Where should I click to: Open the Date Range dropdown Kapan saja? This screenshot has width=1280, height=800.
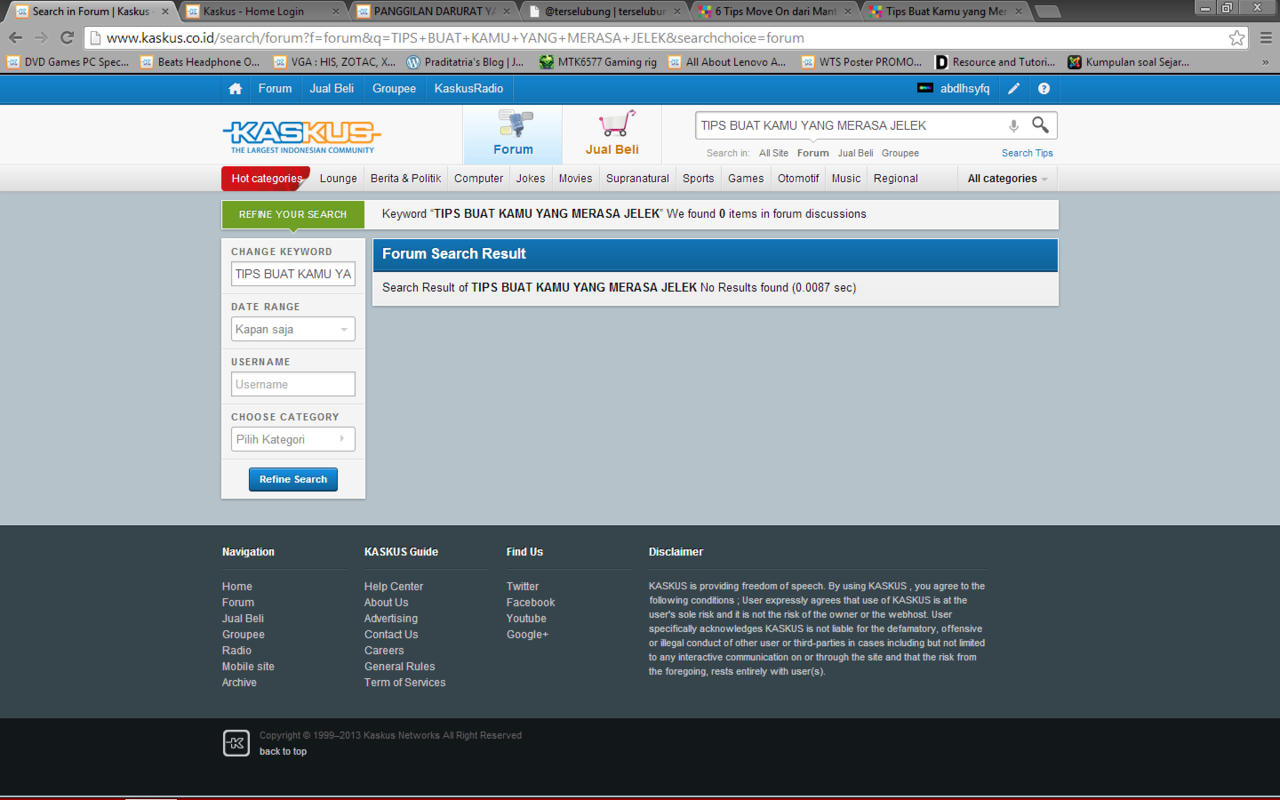tap(293, 329)
